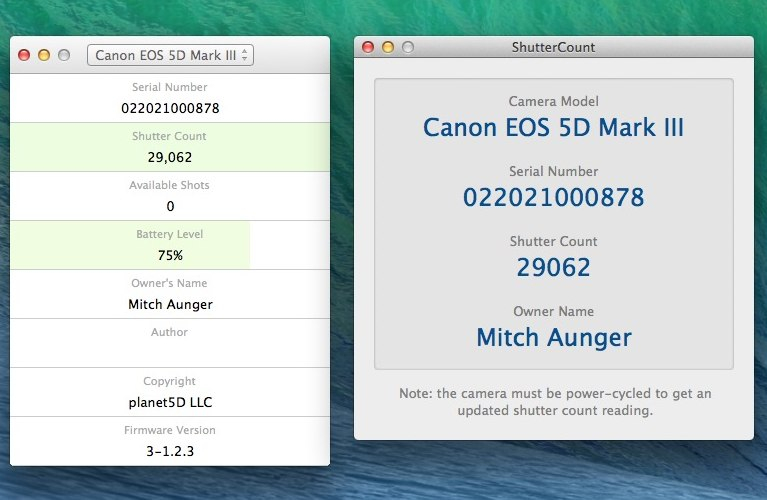Minimize the ShutterCount window with the yellow button
The width and height of the screenshot is (767, 500).
387,47
